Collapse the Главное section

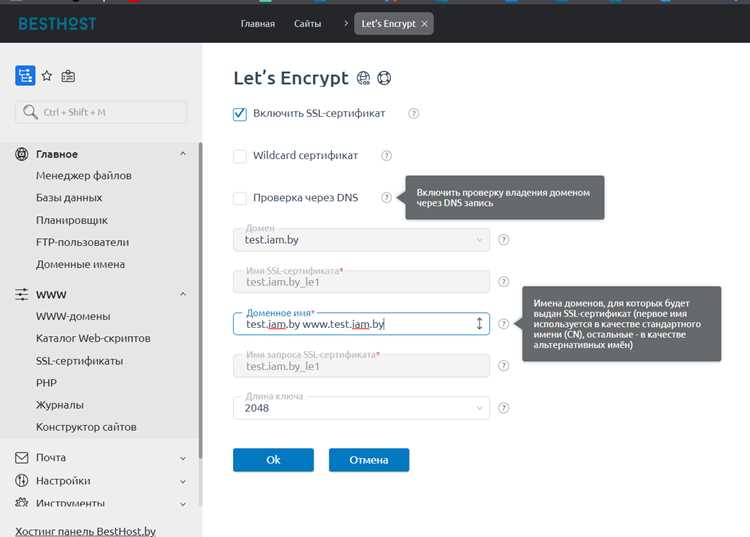click(x=183, y=154)
